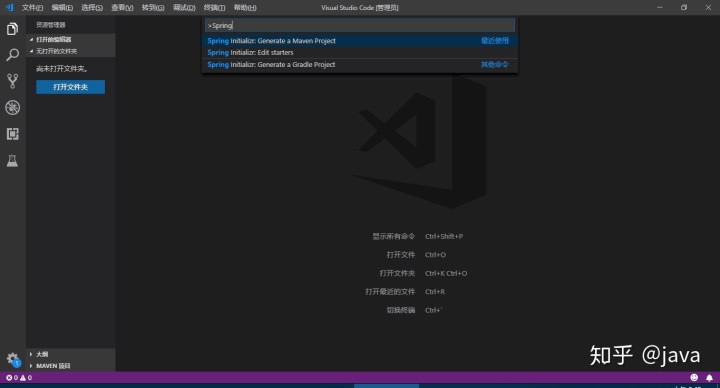The height and width of the screenshot is (388, 720).
Task: Open the 文件(F) menu
Action: 32,8
